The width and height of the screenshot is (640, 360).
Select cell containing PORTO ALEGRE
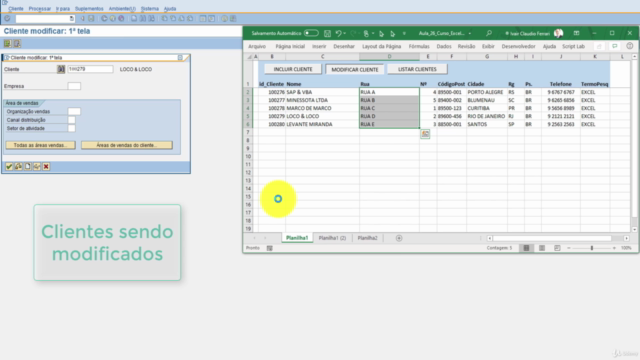point(487,92)
